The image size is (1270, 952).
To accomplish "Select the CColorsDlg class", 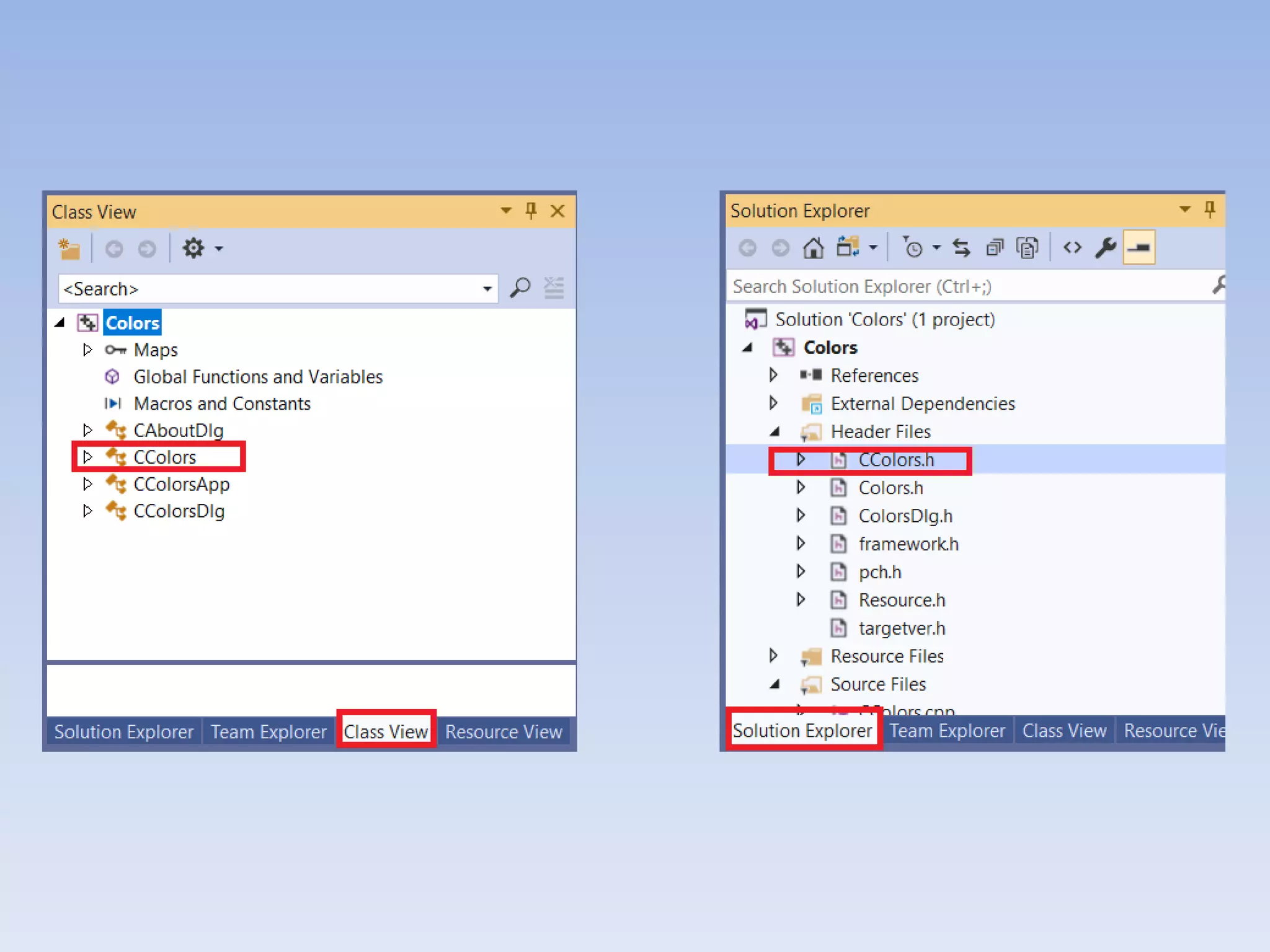I will [x=179, y=511].
